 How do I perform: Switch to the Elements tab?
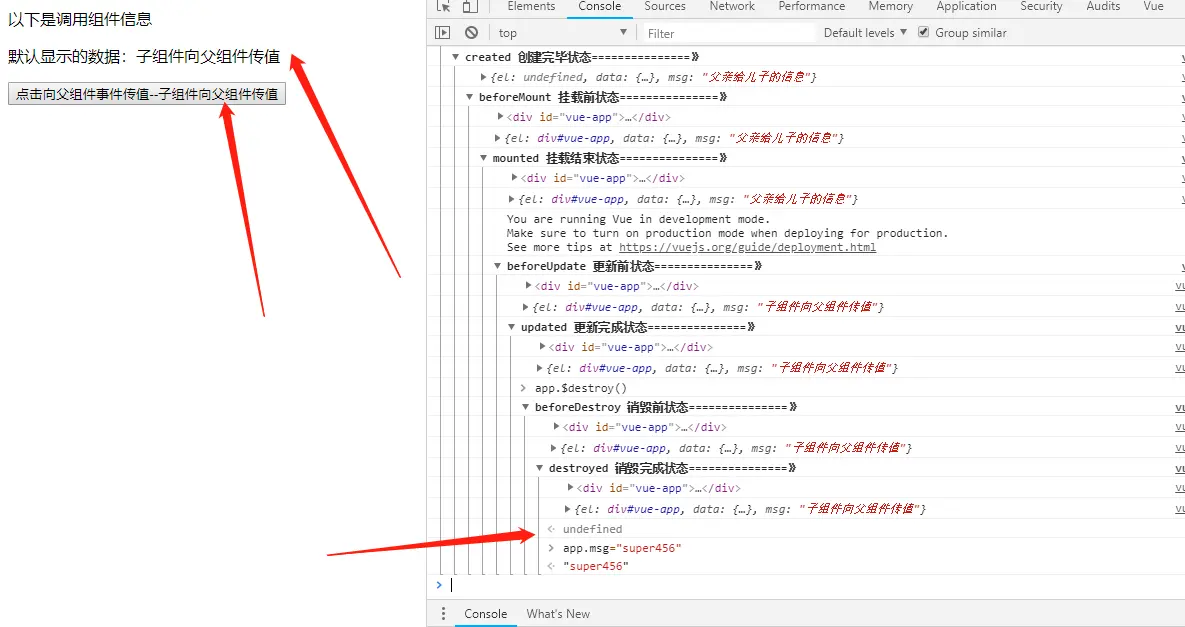coord(531,6)
